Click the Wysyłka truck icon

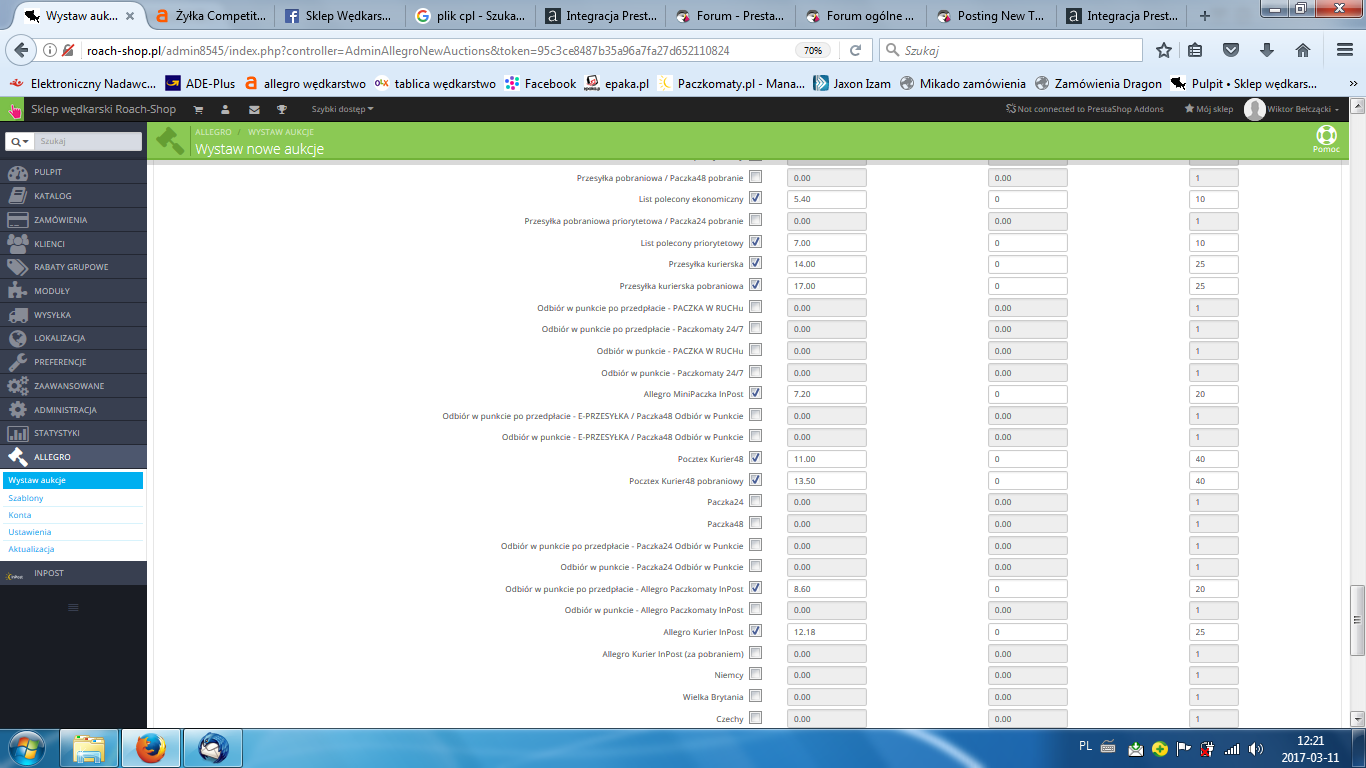[x=17, y=315]
